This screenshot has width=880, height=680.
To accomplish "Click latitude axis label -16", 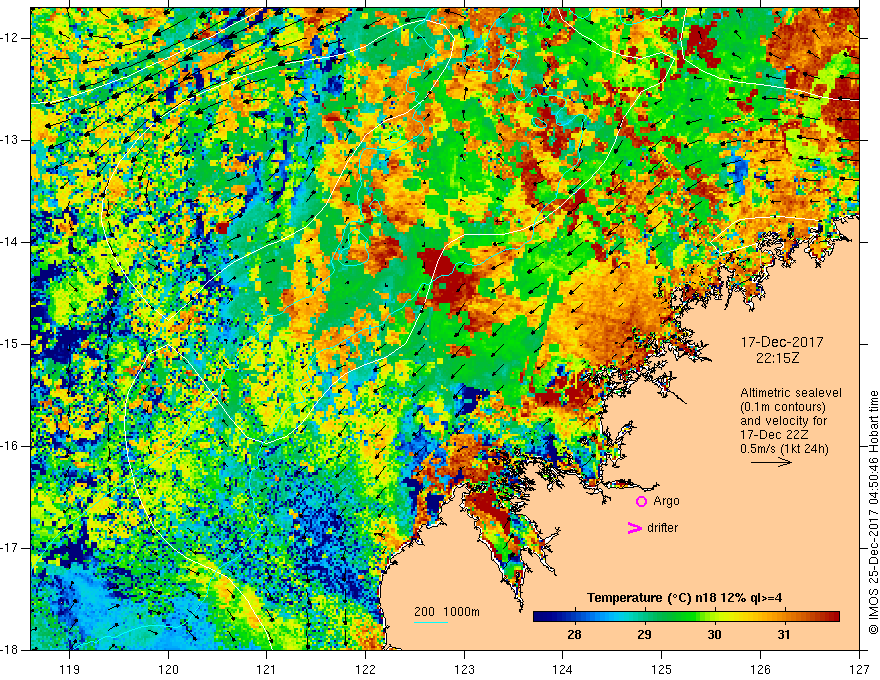I will (11, 446).
